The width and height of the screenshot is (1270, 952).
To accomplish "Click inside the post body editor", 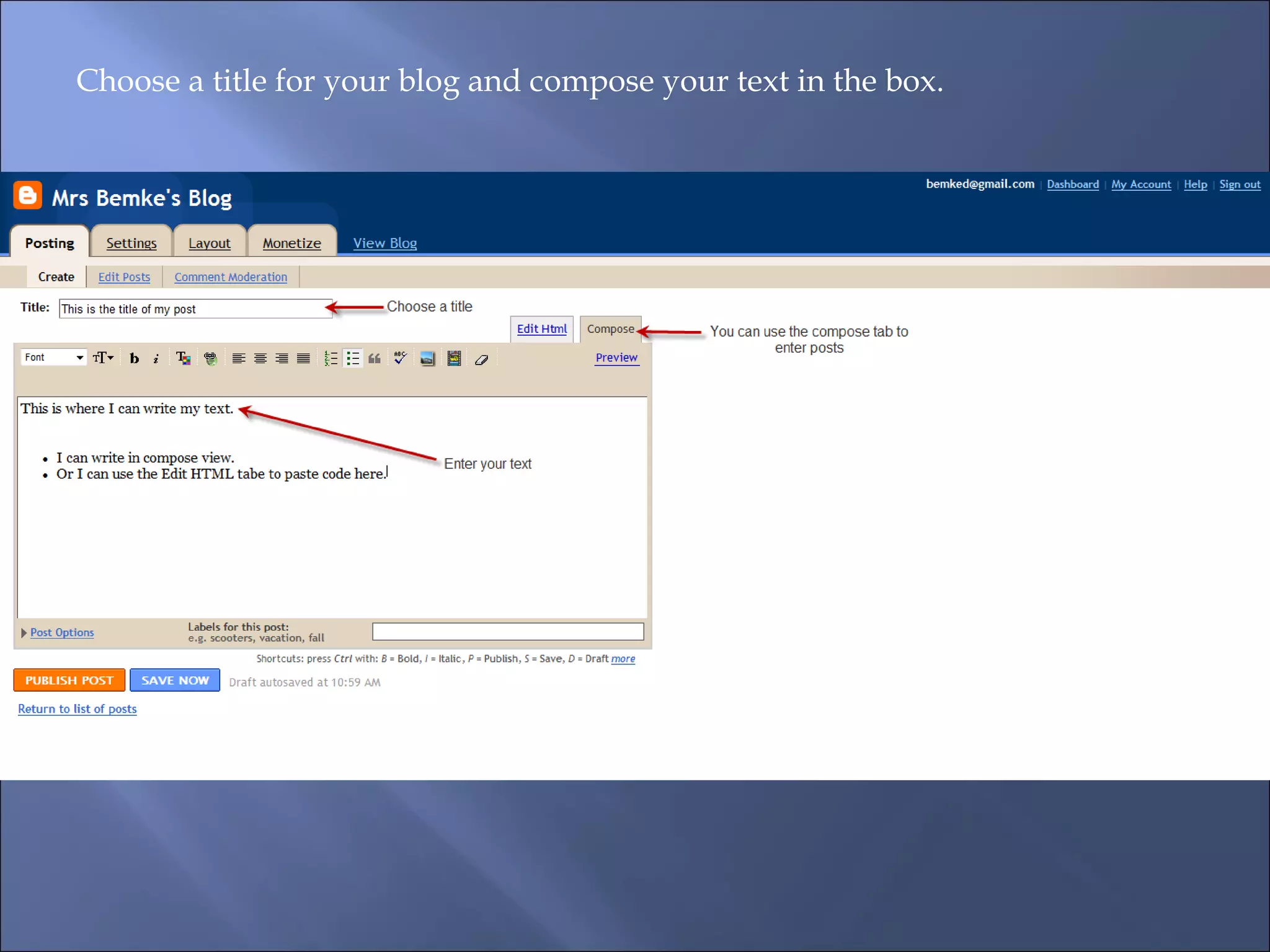I will [x=332, y=507].
